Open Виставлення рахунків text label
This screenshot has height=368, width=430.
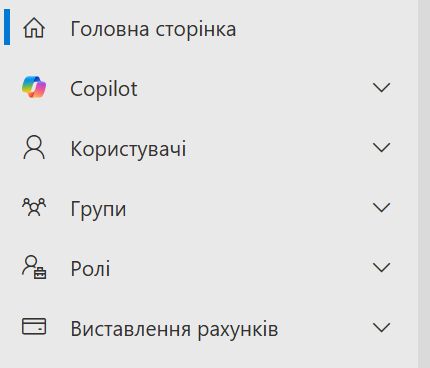[174, 329]
